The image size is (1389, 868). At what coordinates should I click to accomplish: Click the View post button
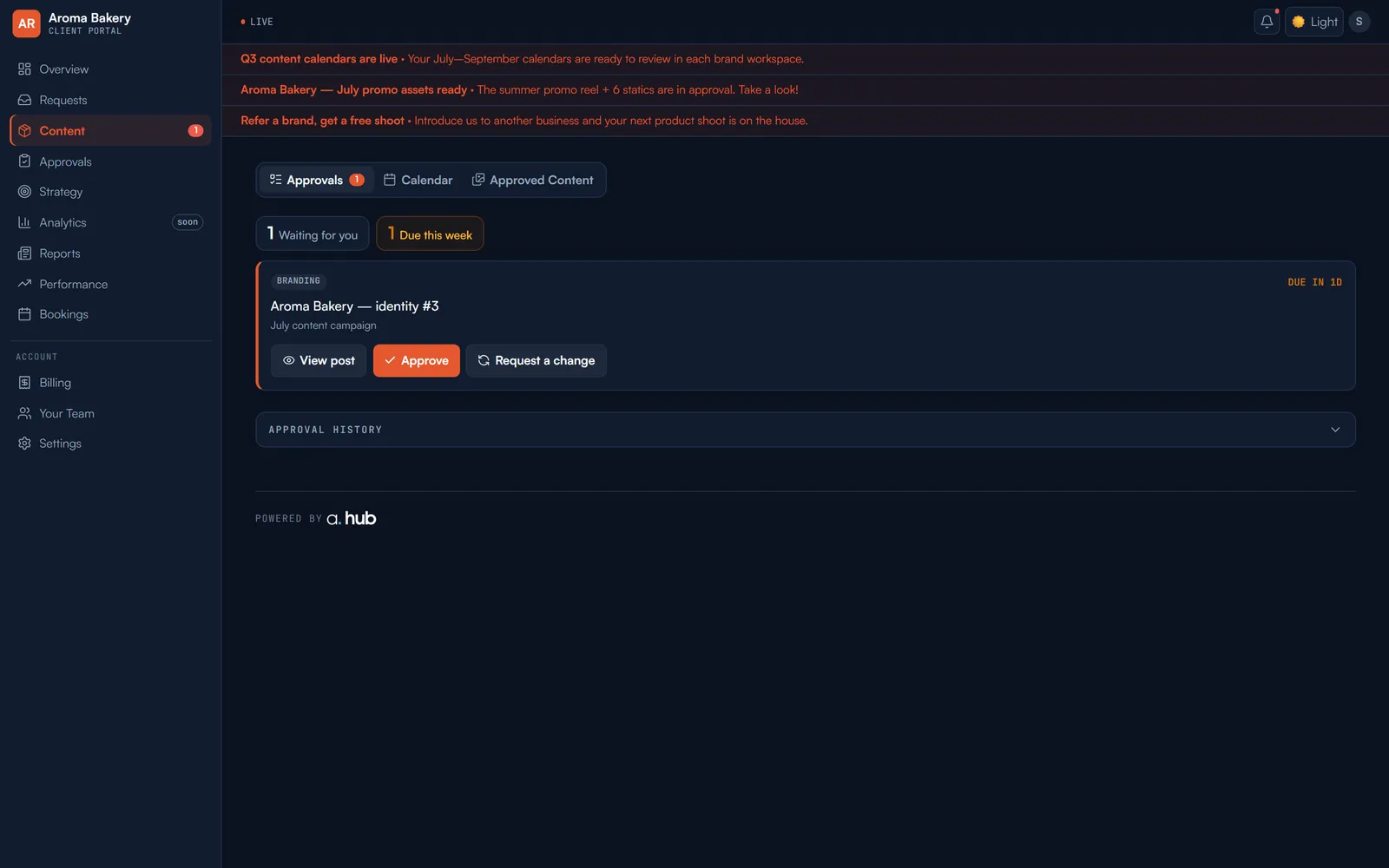319,361
